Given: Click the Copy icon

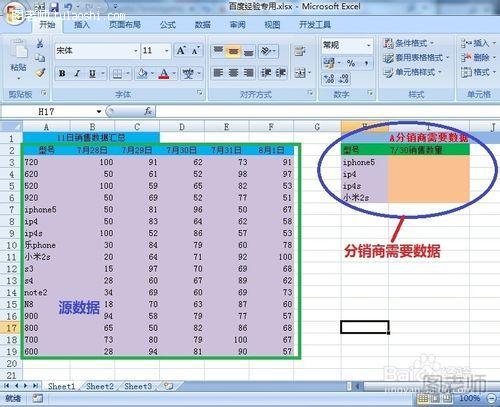Looking at the screenshot, I should click(x=40, y=58).
